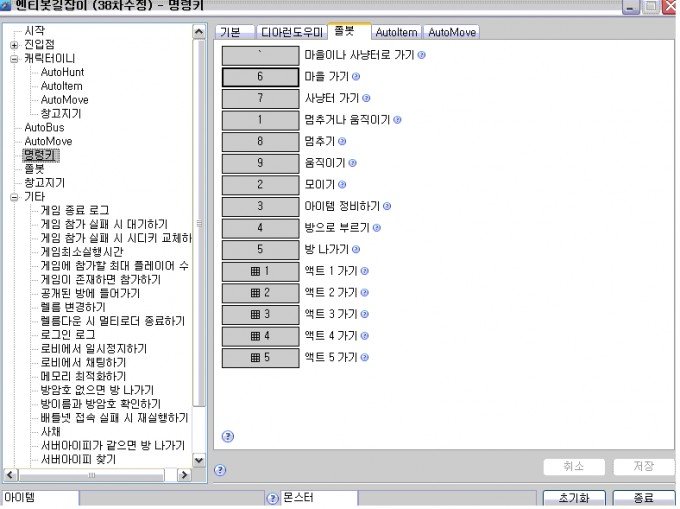The image size is (680, 509).
Task: Expand the 진입점 tree node
Action: [x=14, y=45]
